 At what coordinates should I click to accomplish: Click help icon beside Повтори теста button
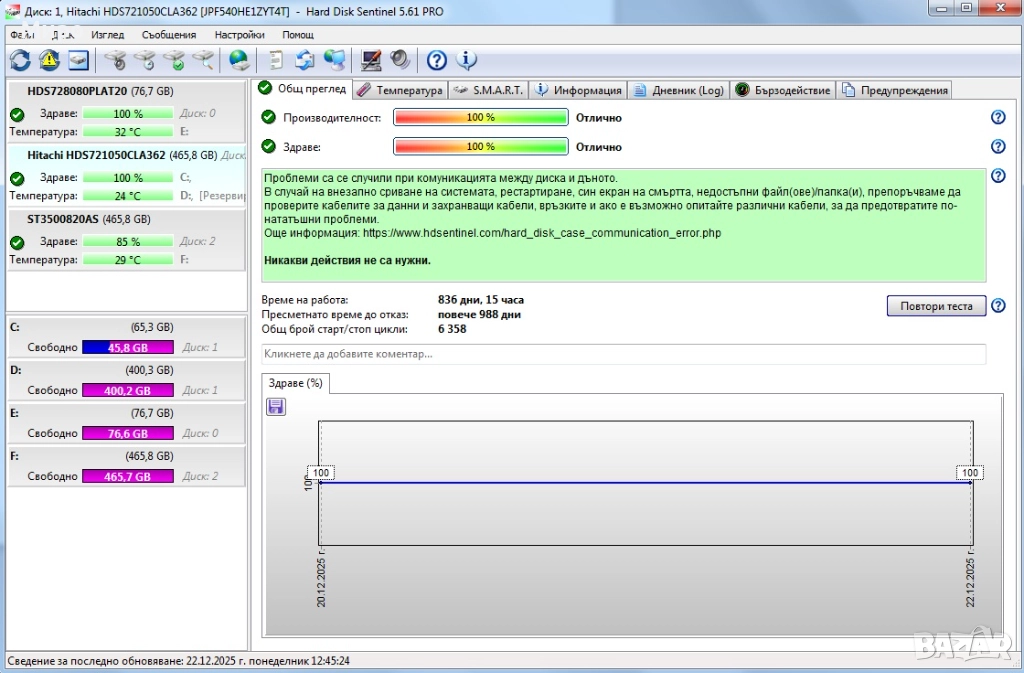tap(997, 306)
